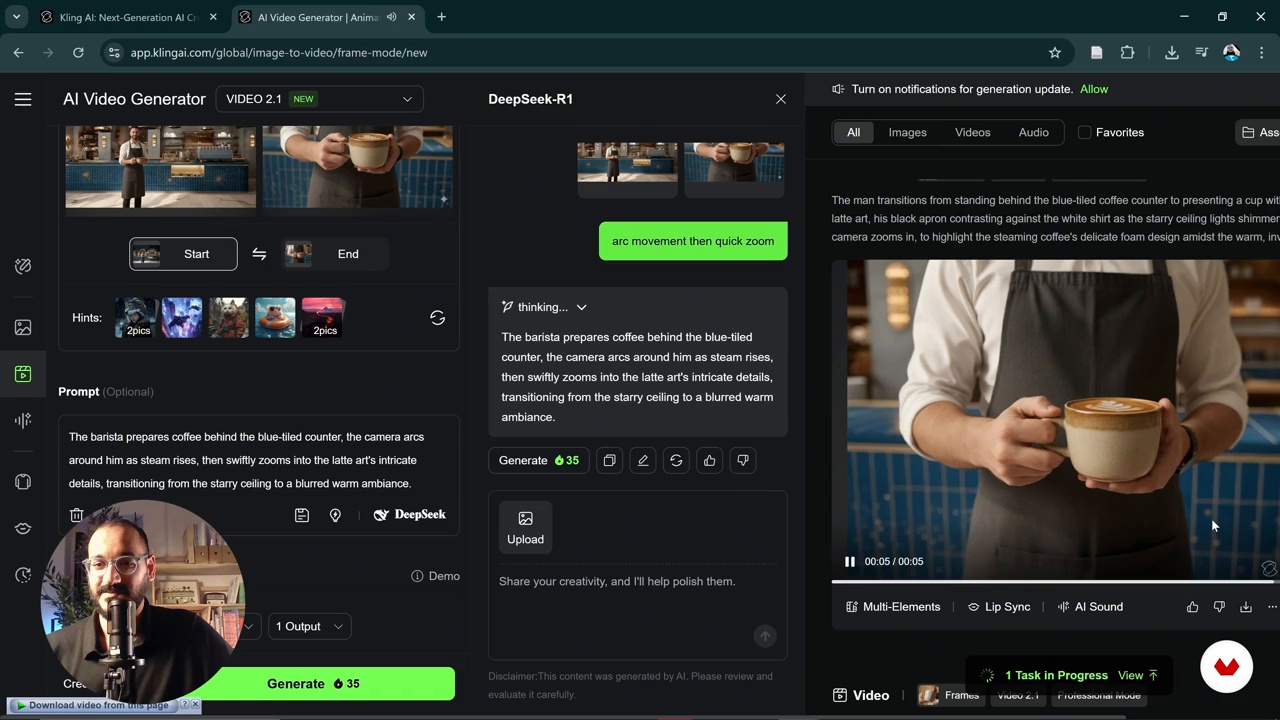Seek on the video progress bar
The image size is (1280, 720).
(x=1056, y=582)
